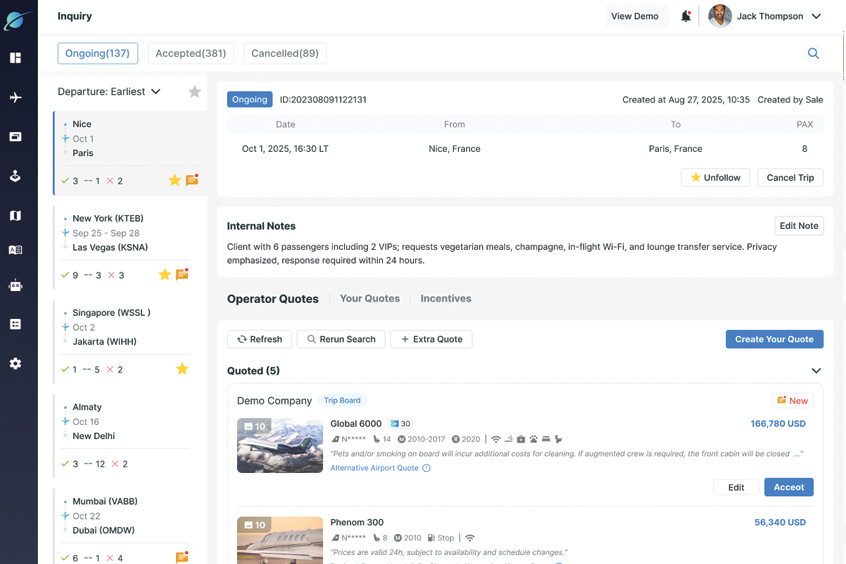Open the Departure: Earliest sort dropdown
Image resolution: width=846 pixels, height=564 pixels.
(109, 92)
